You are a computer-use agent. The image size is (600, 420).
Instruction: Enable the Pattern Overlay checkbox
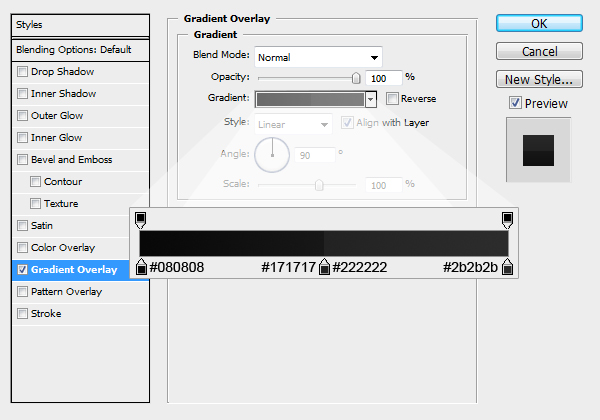(22, 291)
